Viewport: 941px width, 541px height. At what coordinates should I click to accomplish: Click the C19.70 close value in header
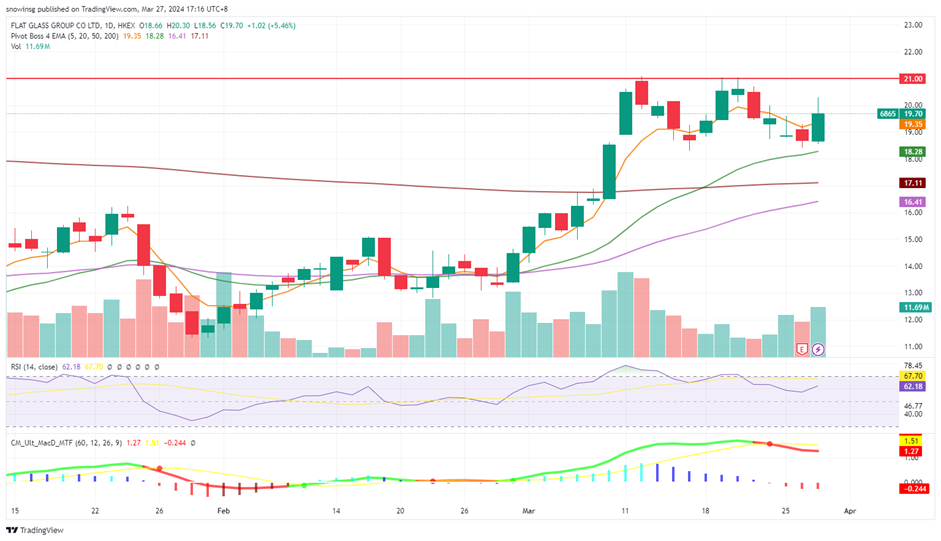pyautogui.click(x=232, y=25)
